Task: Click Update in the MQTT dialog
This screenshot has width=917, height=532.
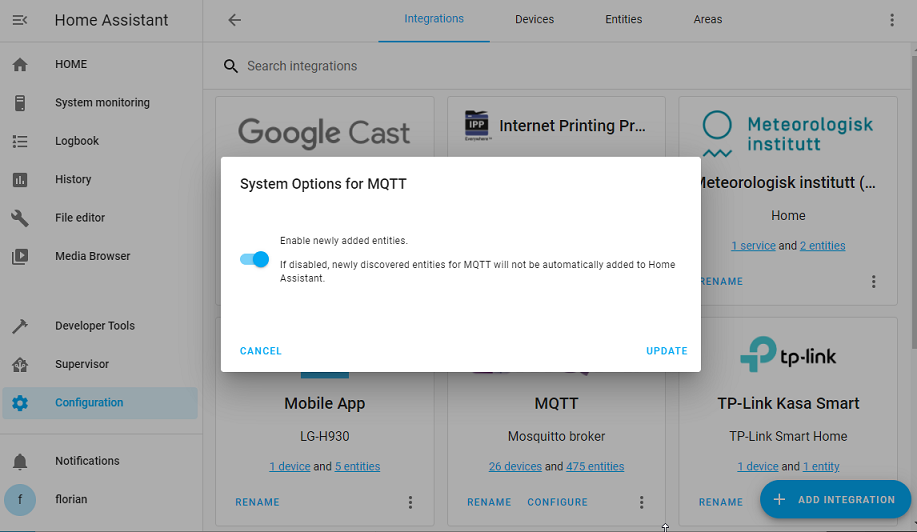Action: pyautogui.click(x=667, y=351)
